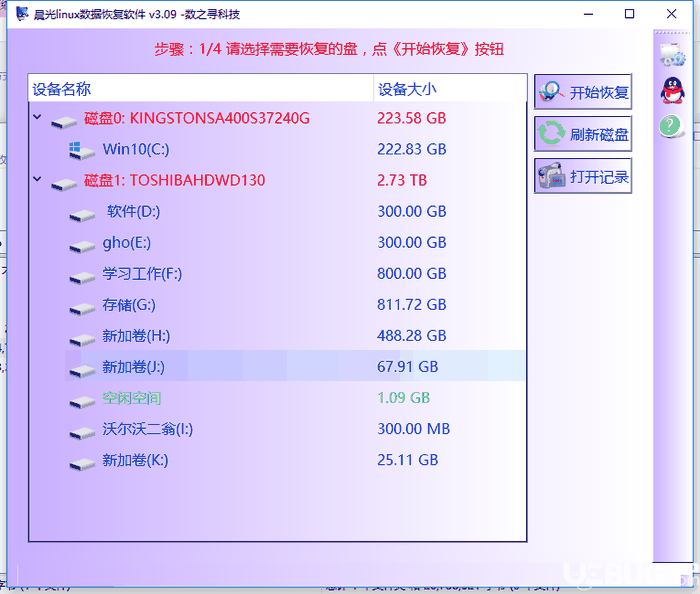Close the recovery software window

click(671, 14)
